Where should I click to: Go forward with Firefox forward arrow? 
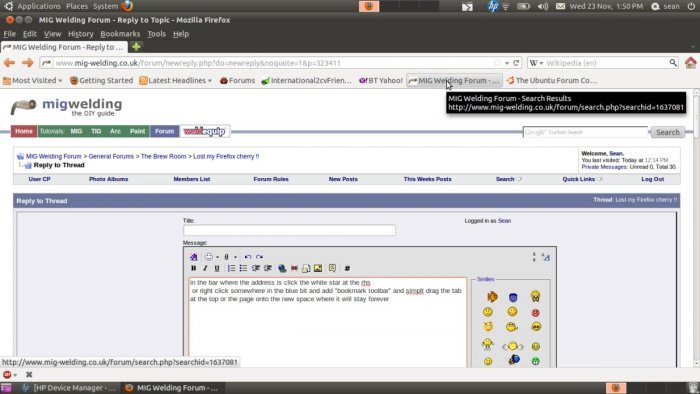pyautogui.click(x=27, y=63)
